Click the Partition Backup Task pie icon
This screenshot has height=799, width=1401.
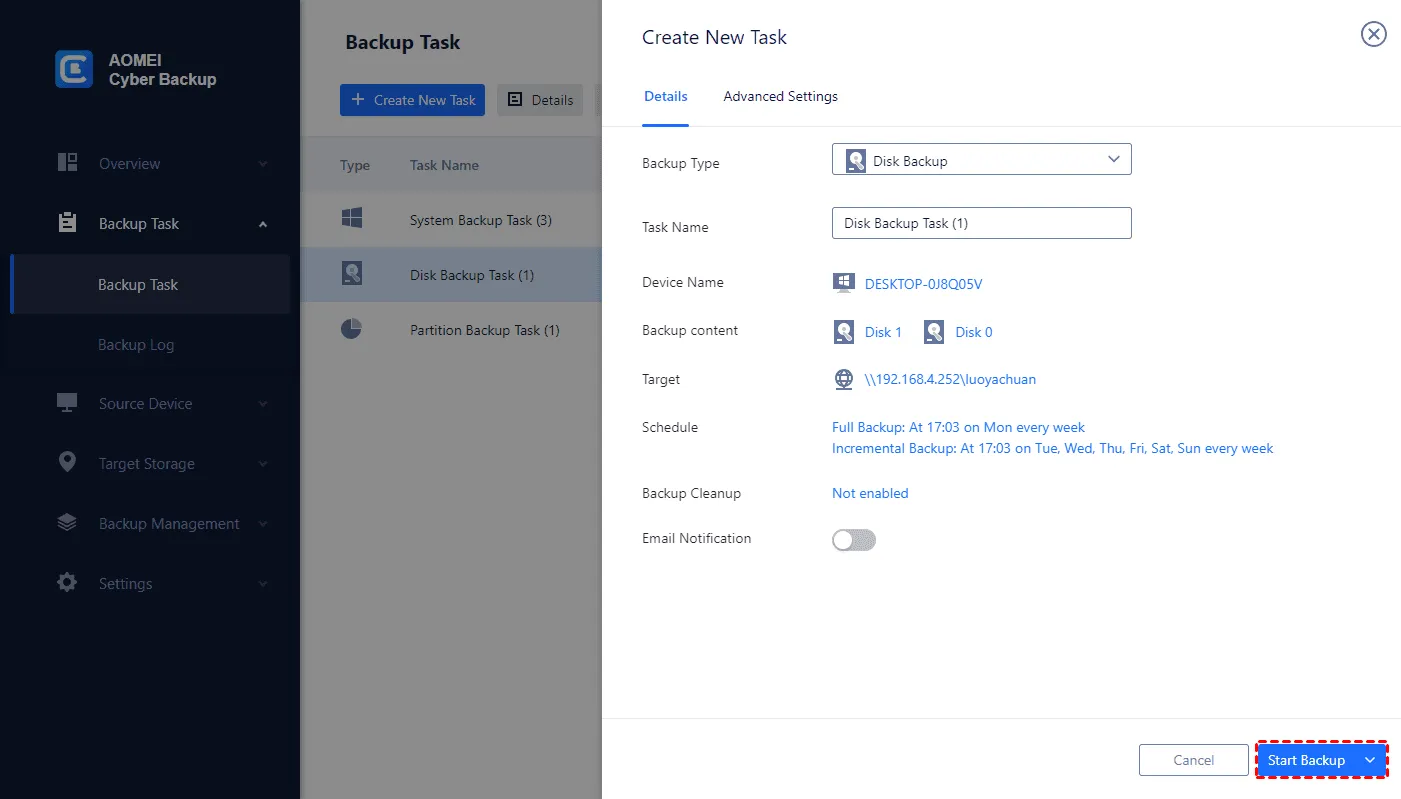(351, 329)
